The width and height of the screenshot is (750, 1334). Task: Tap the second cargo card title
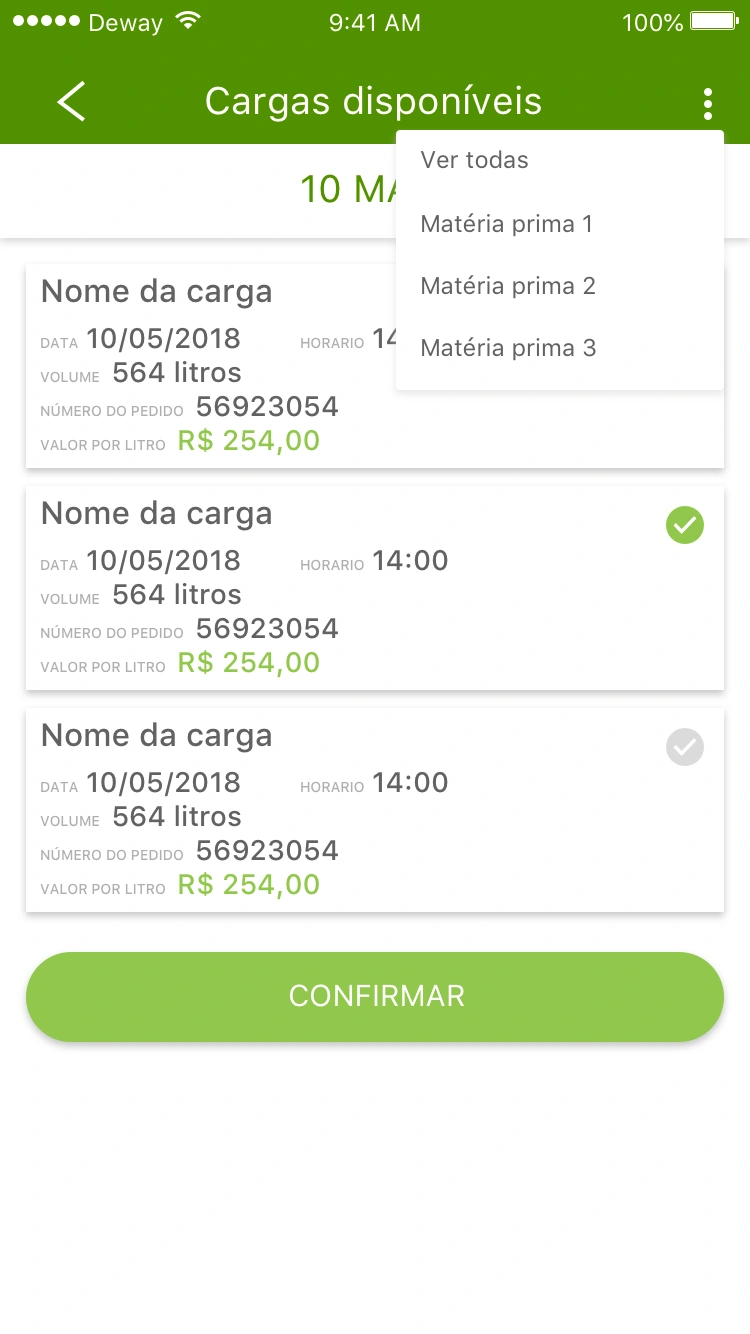click(156, 514)
